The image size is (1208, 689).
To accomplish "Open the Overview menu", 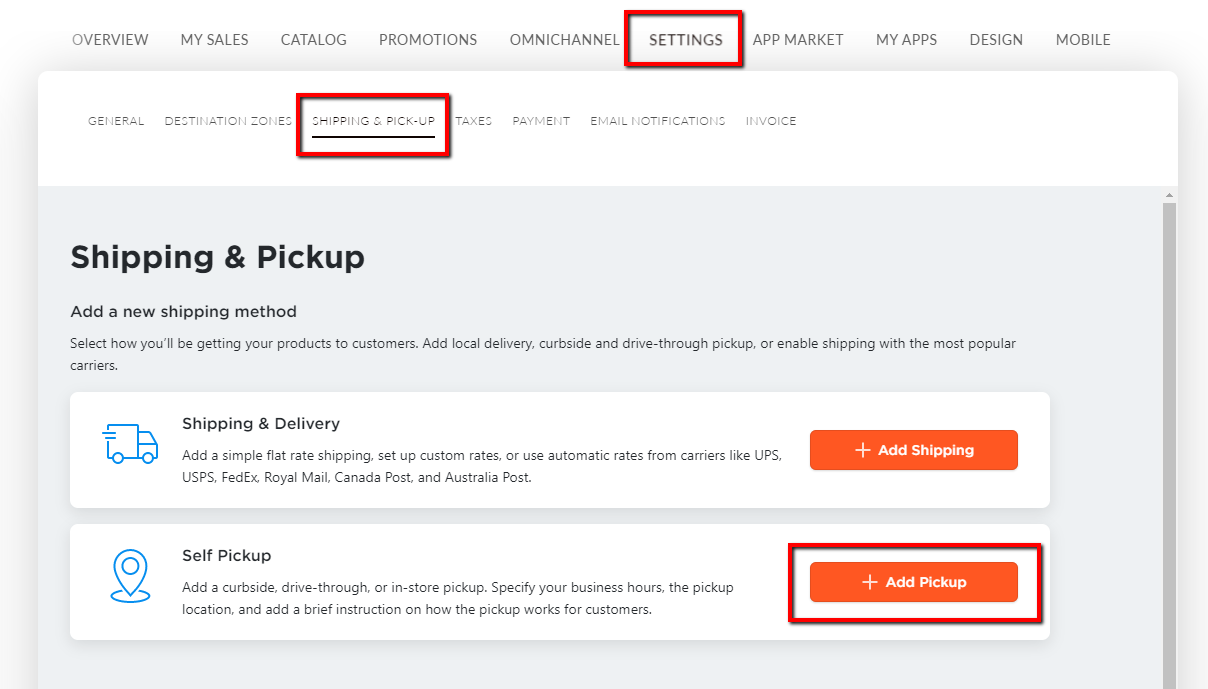I will (110, 40).
